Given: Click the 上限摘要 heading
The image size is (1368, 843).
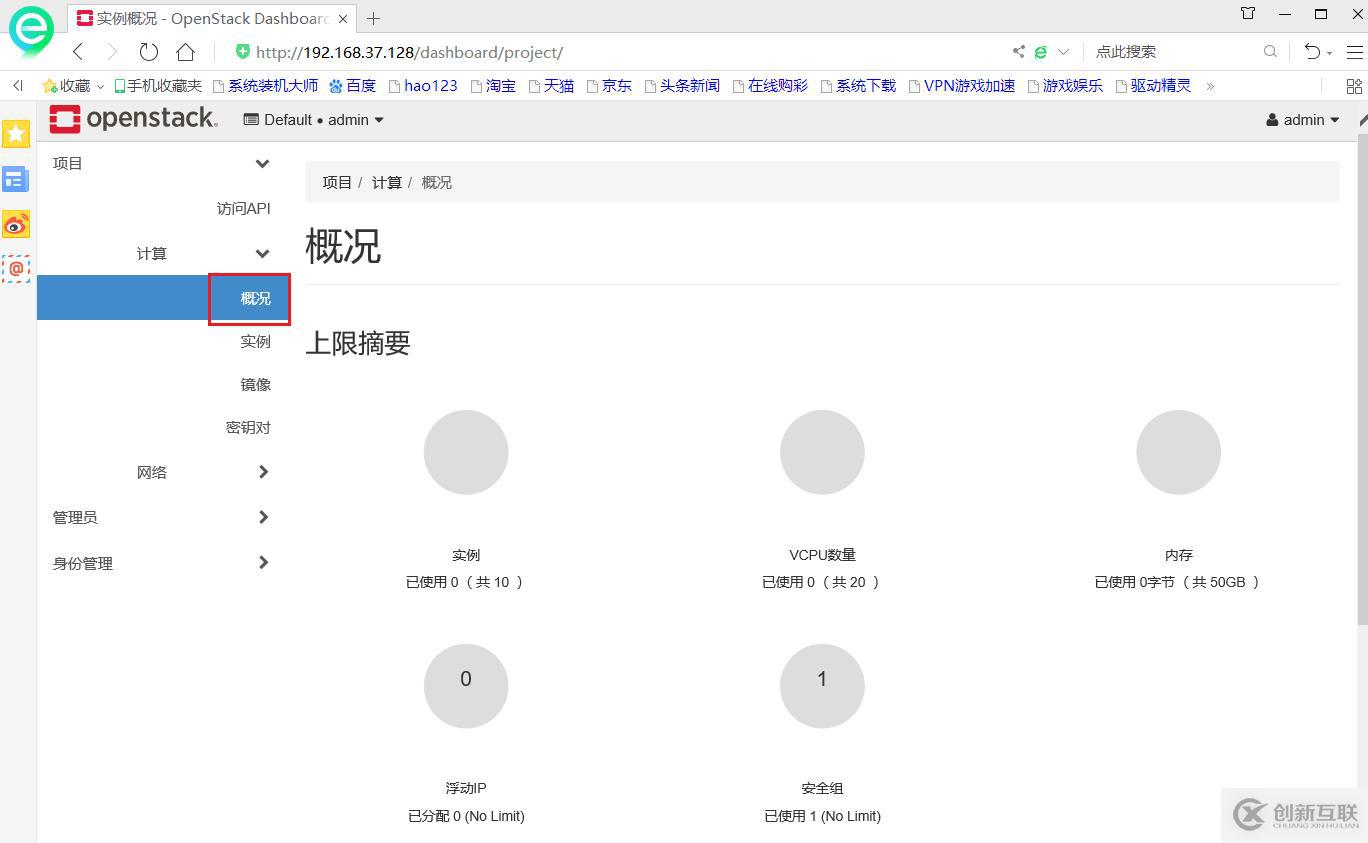Looking at the screenshot, I should tap(358, 343).
